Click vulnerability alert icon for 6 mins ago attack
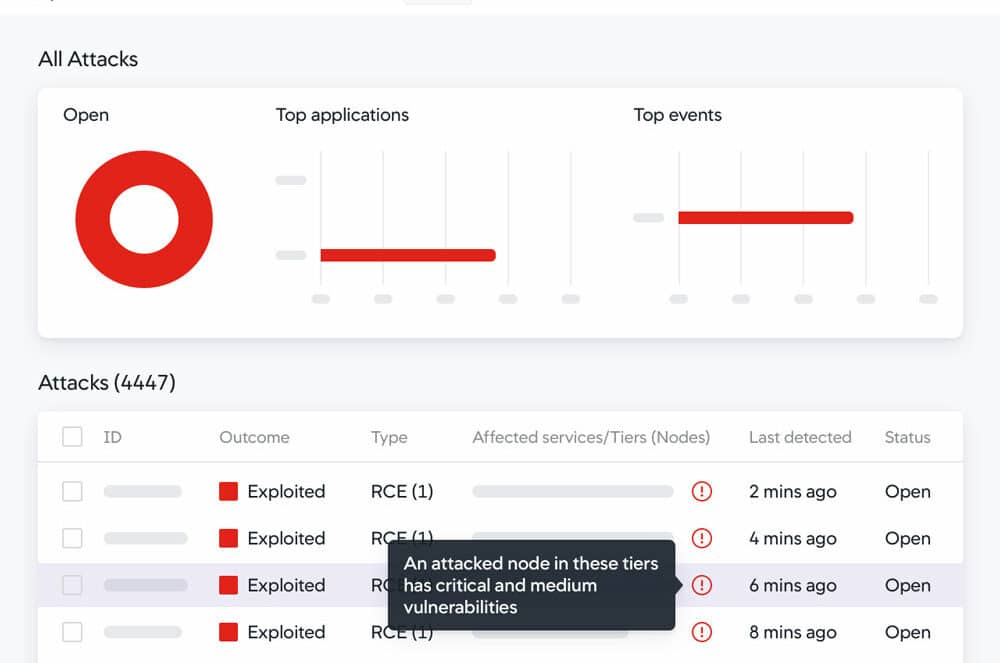The width and height of the screenshot is (1000, 663). coord(702,585)
